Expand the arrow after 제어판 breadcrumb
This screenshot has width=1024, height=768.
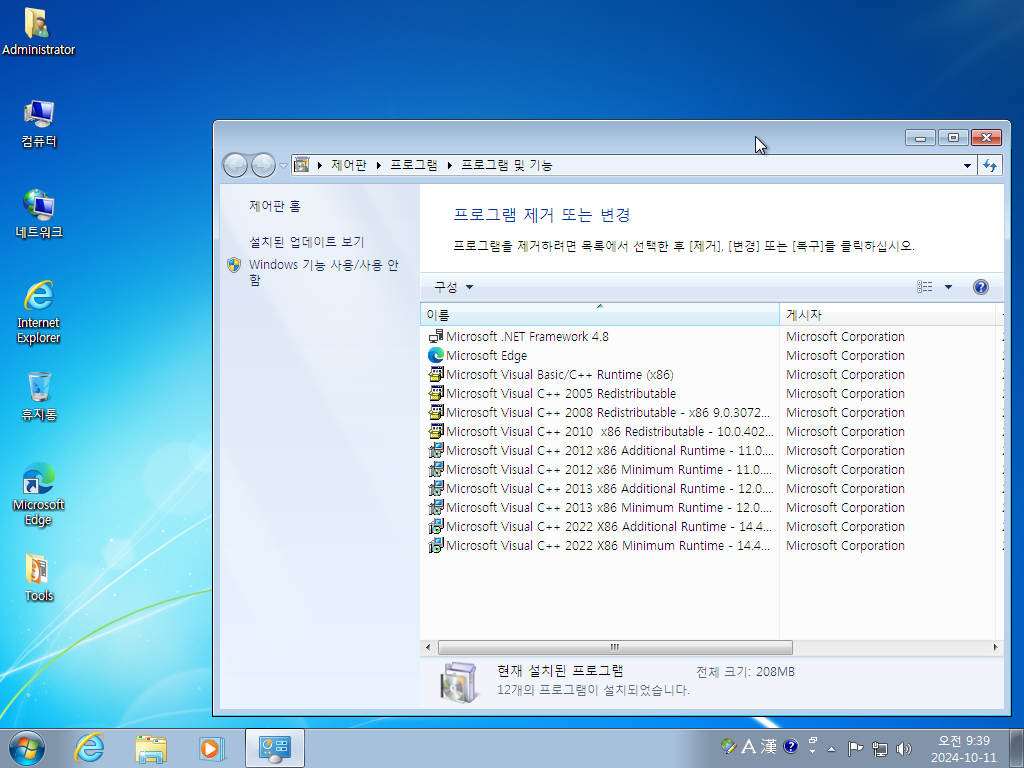pyautogui.click(x=378, y=165)
